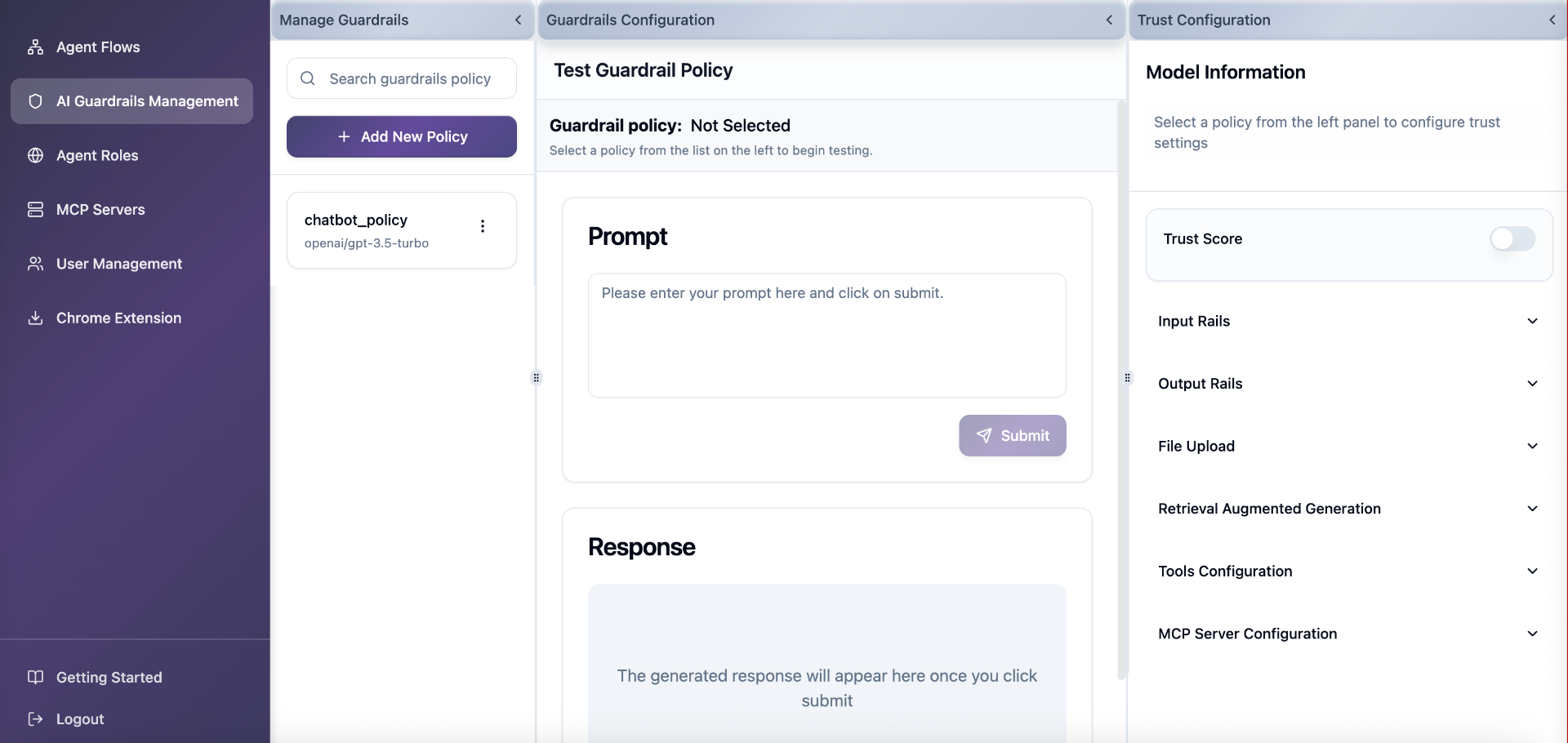Click the Add New Policy button
This screenshot has width=1568, height=743.
(x=402, y=136)
